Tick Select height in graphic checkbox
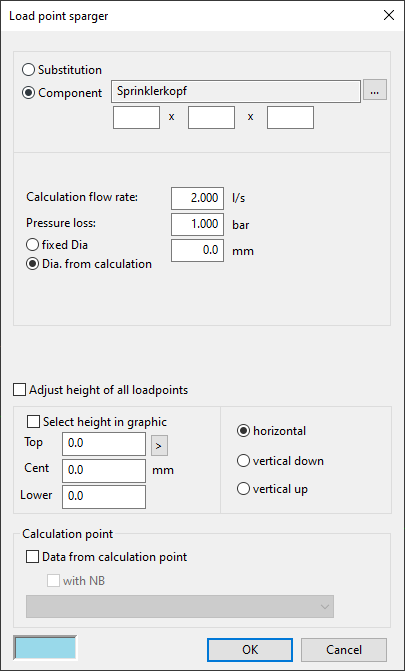 [x=97, y=422]
